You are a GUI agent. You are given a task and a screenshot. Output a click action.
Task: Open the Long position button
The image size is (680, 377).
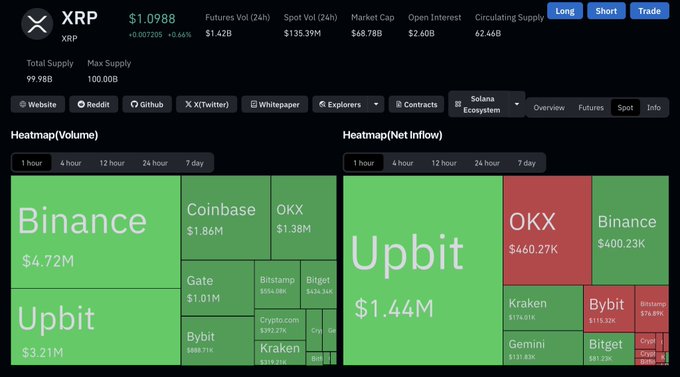pyautogui.click(x=565, y=11)
